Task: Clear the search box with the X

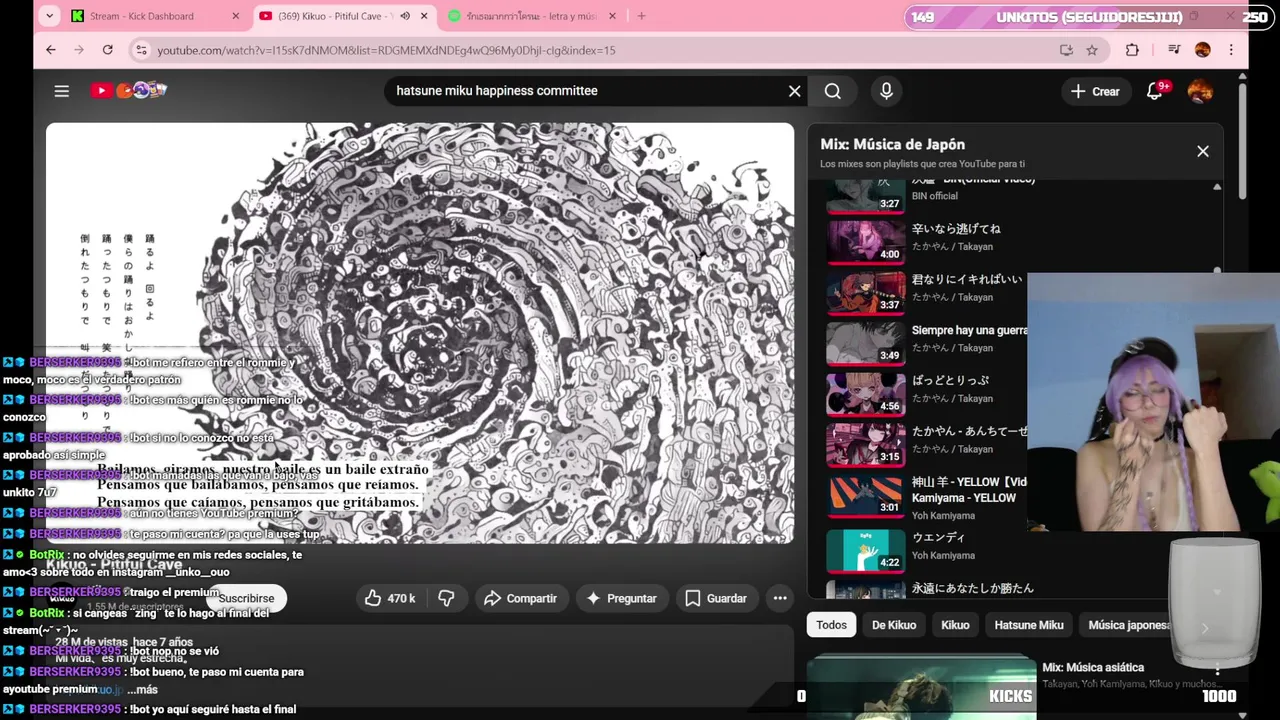Action: click(794, 91)
